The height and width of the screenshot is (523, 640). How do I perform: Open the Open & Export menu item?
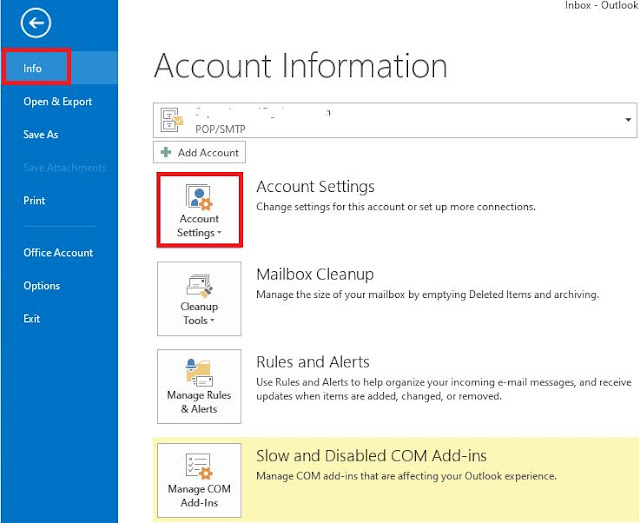58,101
